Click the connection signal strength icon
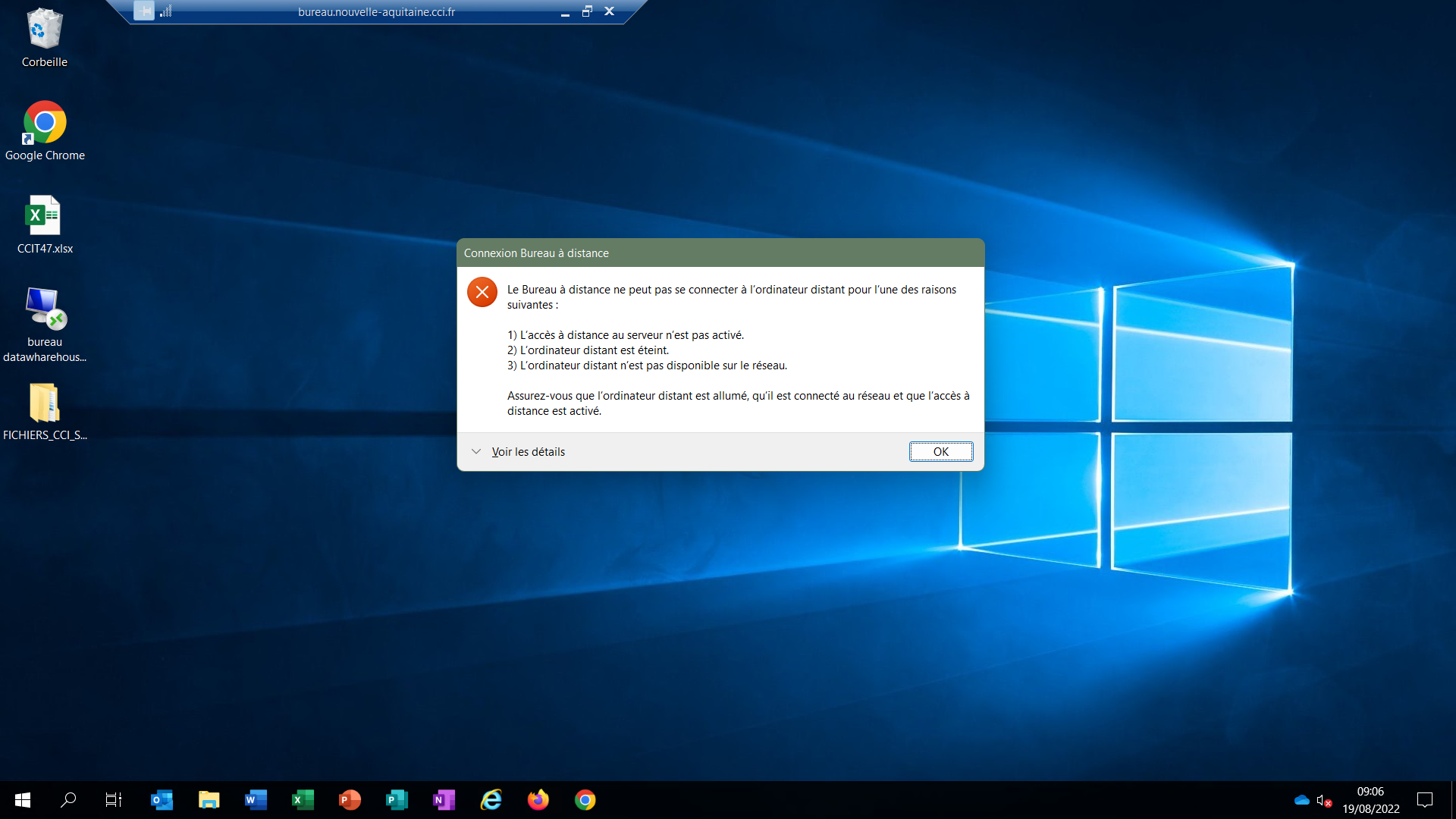 click(x=166, y=11)
